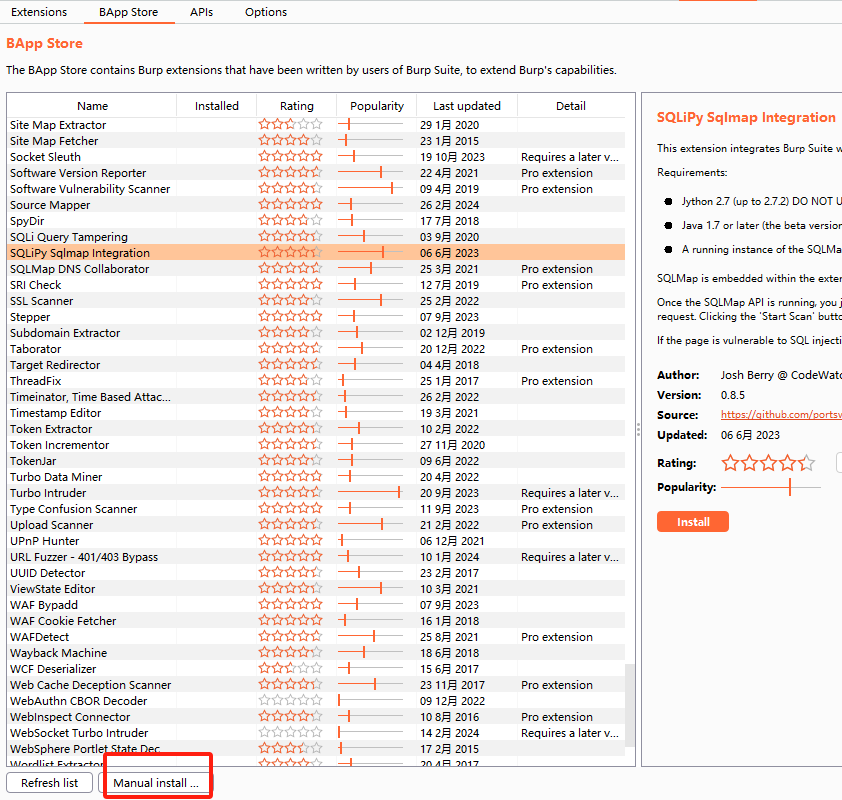Select Web Cache Deception Scanner row

pos(316,685)
